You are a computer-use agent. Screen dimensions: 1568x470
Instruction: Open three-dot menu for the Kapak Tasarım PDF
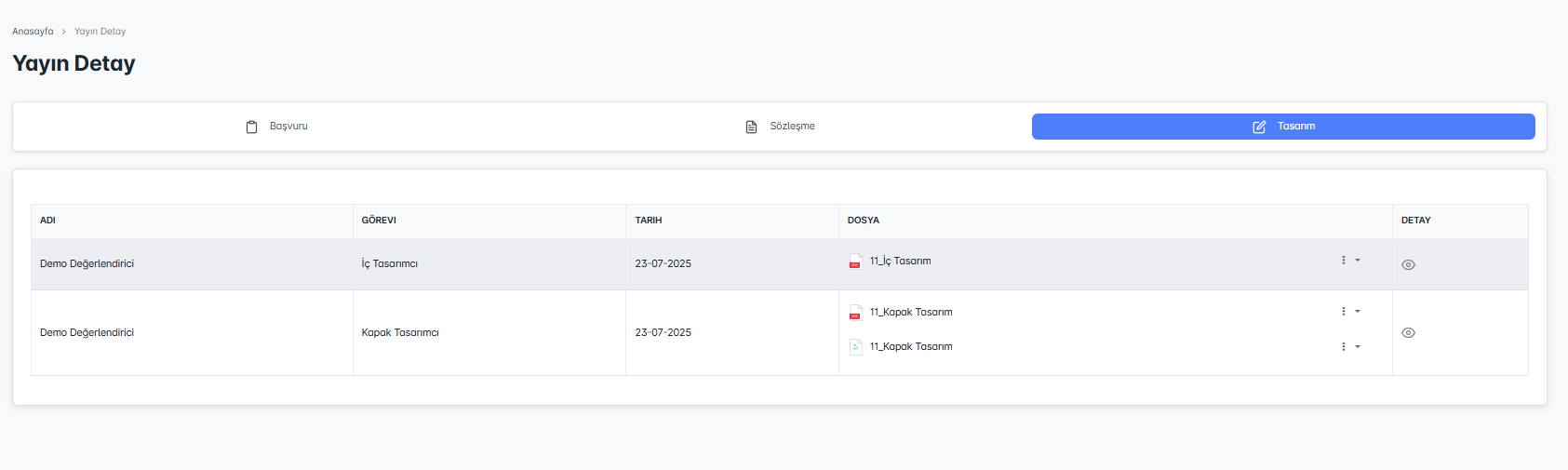[1343, 312]
